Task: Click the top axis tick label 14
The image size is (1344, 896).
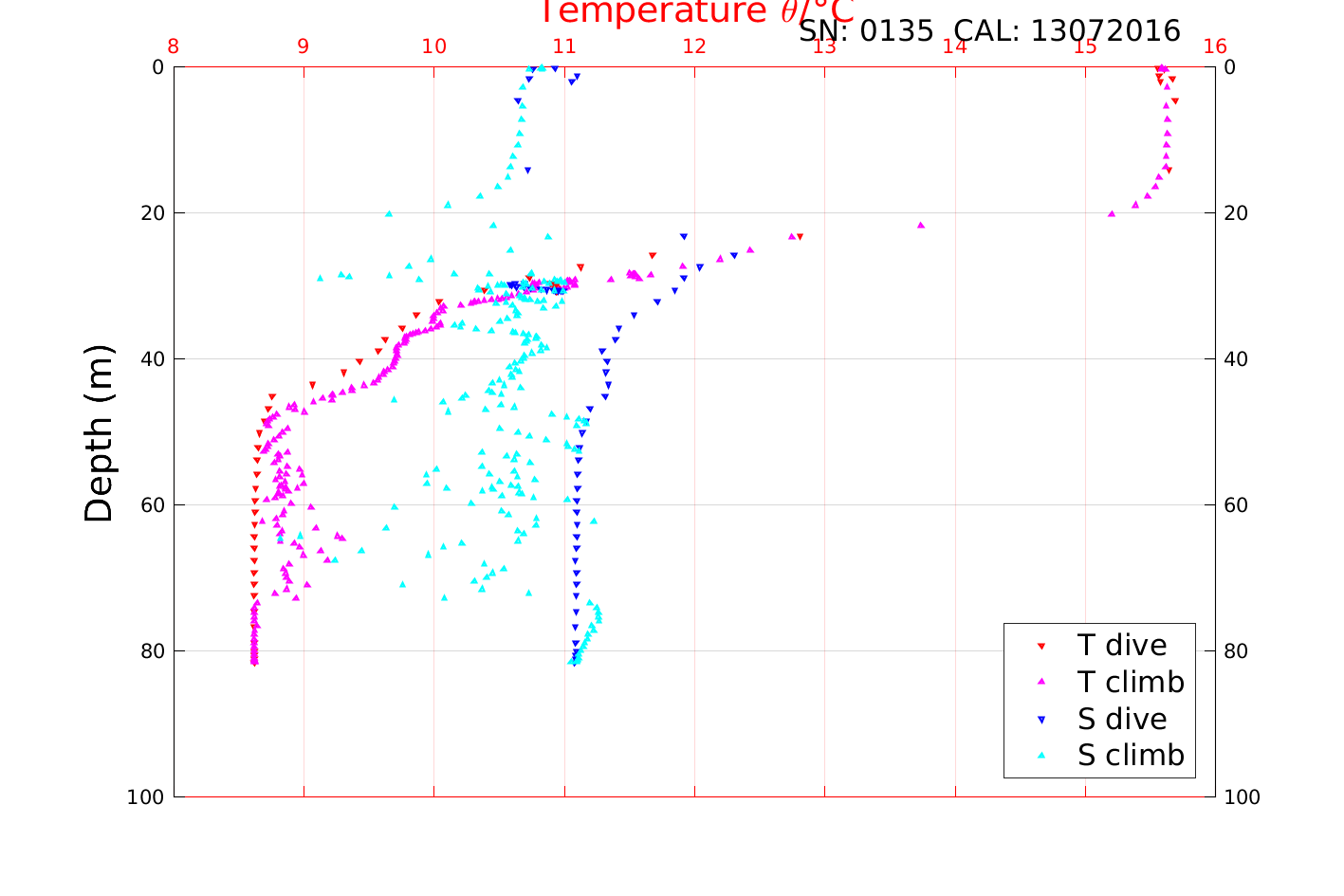Action: pos(955,46)
